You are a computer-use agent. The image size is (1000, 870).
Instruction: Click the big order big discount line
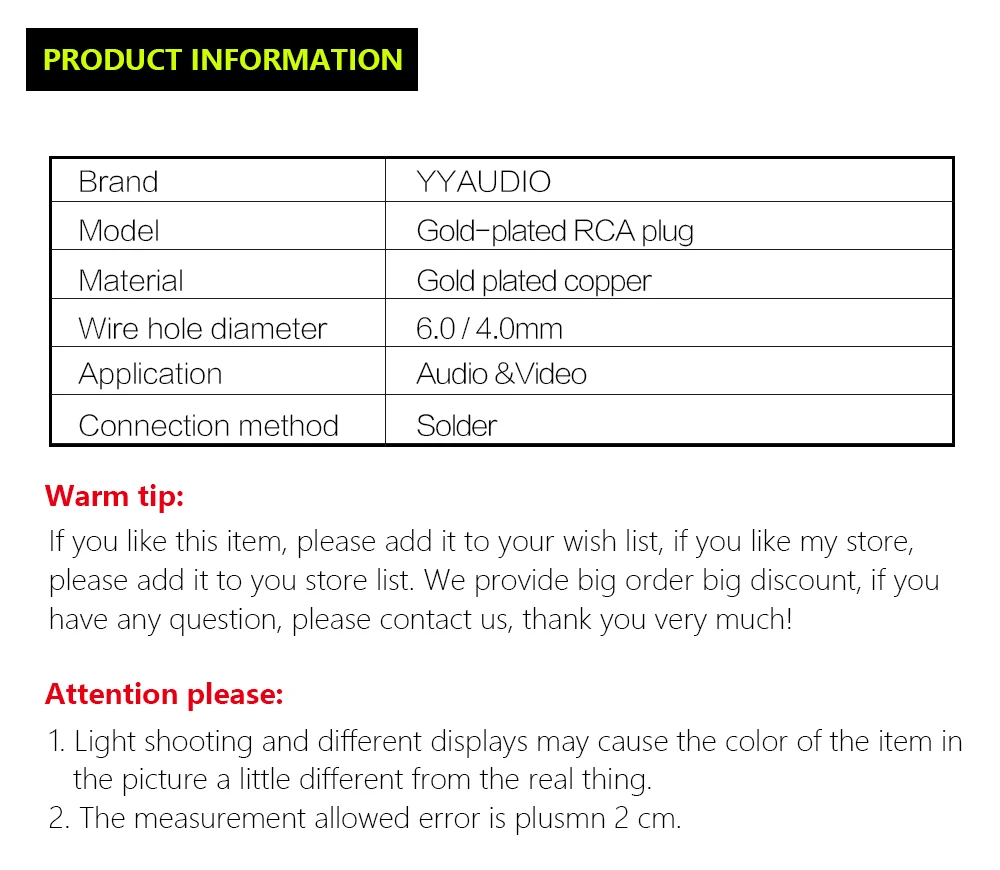click(x=494, y=581)
